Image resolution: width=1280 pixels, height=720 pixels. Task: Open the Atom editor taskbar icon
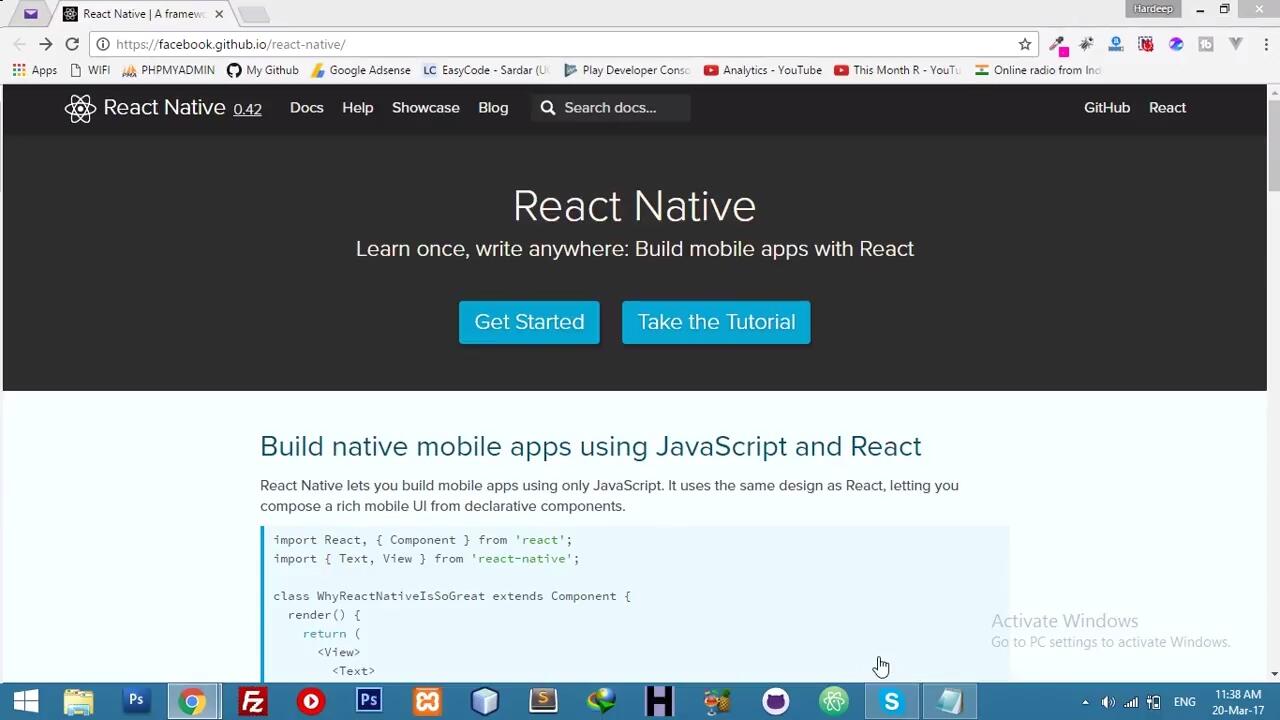833,701
